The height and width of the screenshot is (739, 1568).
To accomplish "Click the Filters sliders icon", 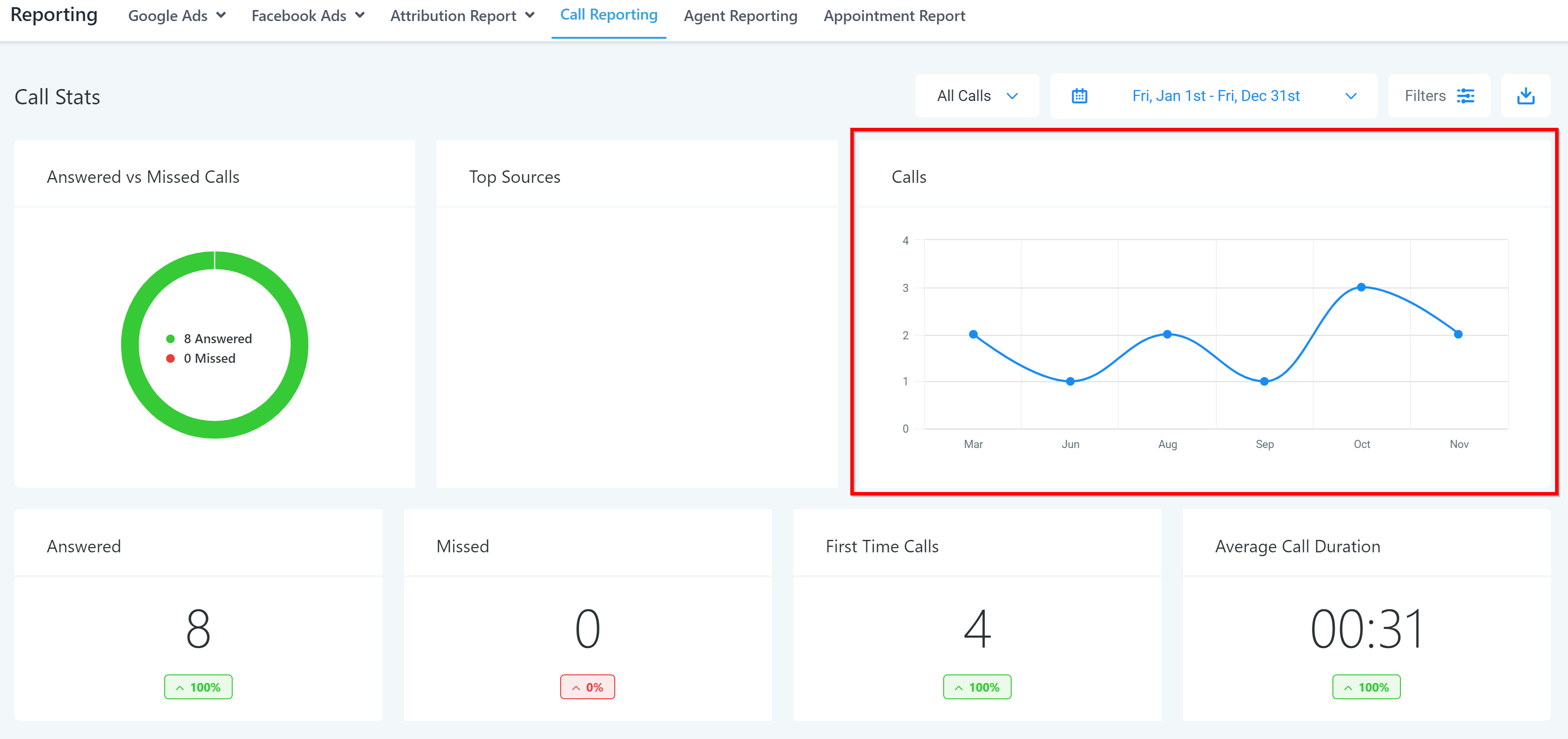I will click(x=1465, y=96).
